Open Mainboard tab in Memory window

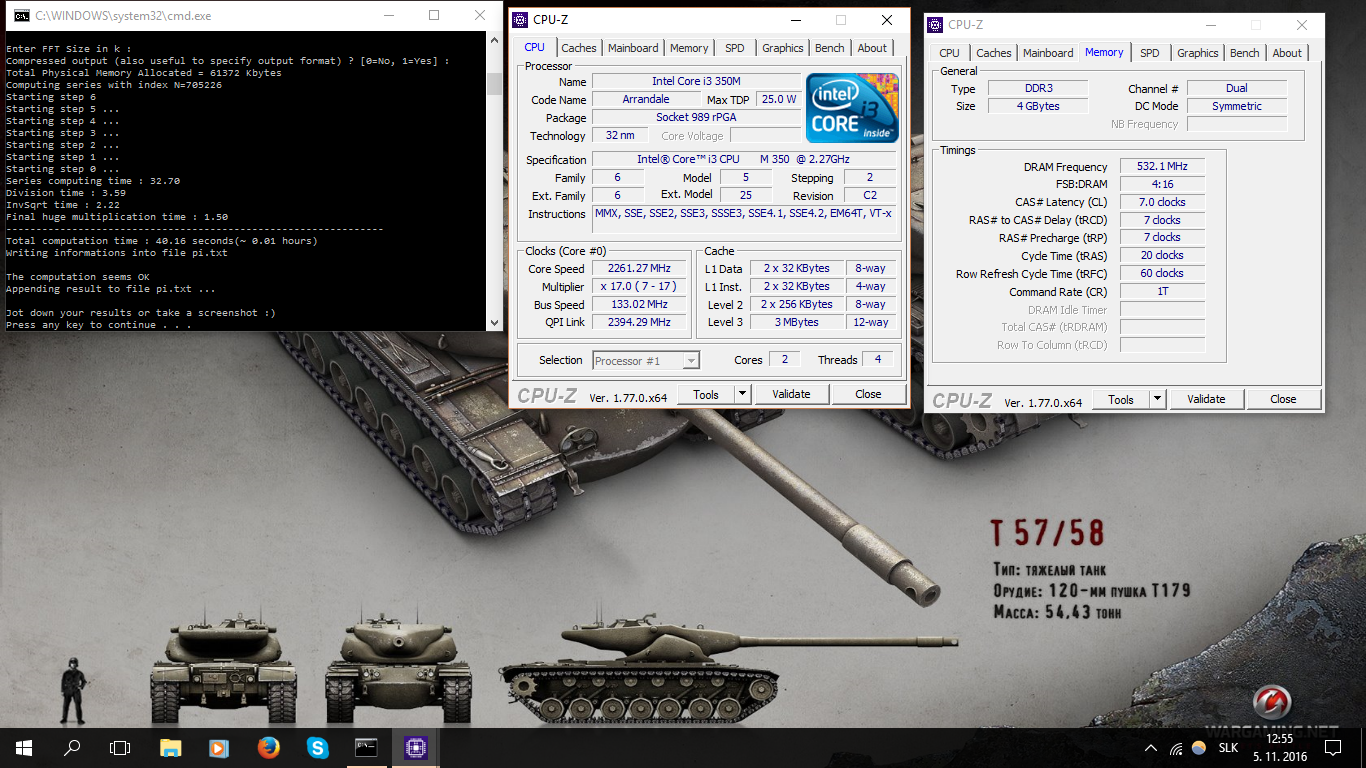point(1048,53)
